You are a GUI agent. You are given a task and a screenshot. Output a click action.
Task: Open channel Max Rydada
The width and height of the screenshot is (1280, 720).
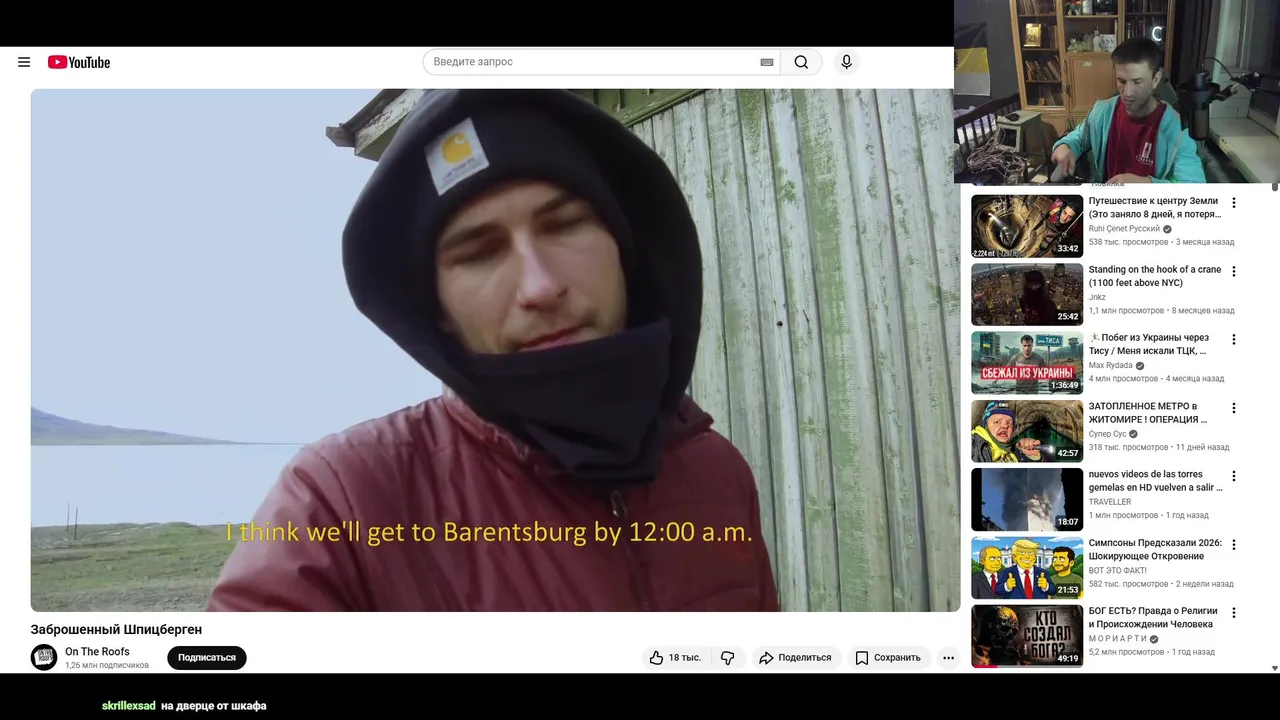pos(1111,366)
